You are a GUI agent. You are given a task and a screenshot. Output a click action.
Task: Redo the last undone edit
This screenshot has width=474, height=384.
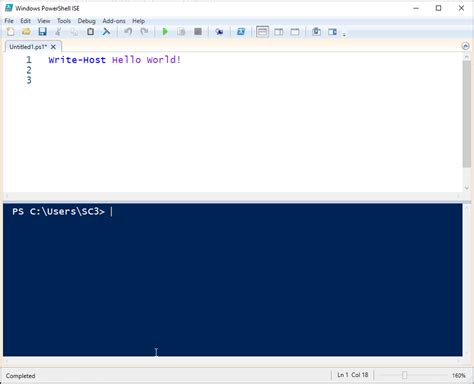144,32
